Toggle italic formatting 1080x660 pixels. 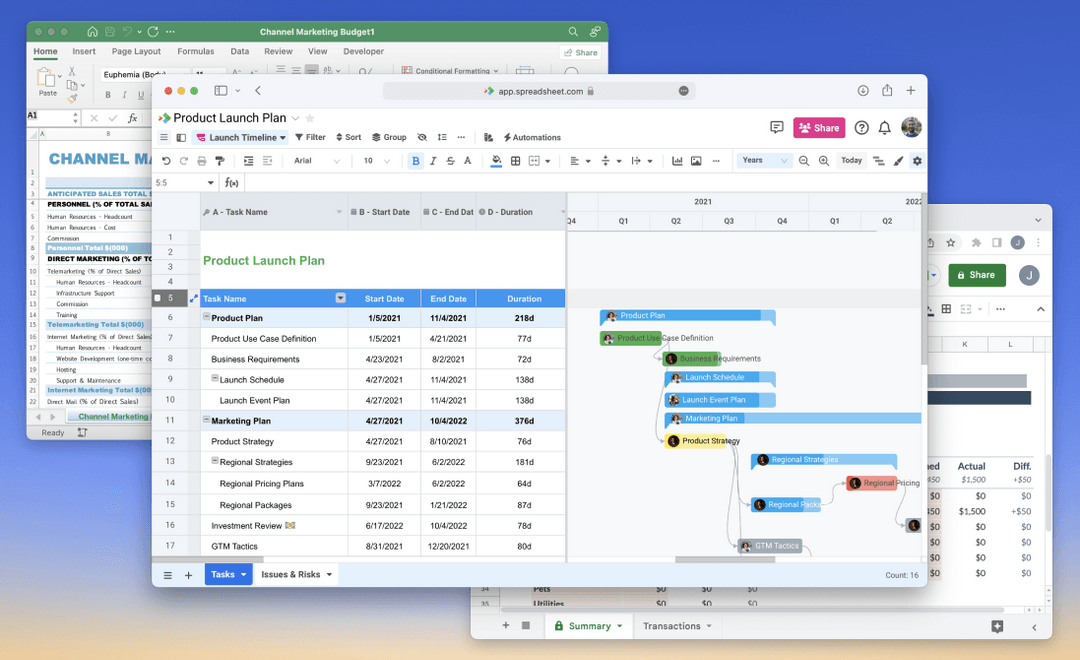pos(433,160)
